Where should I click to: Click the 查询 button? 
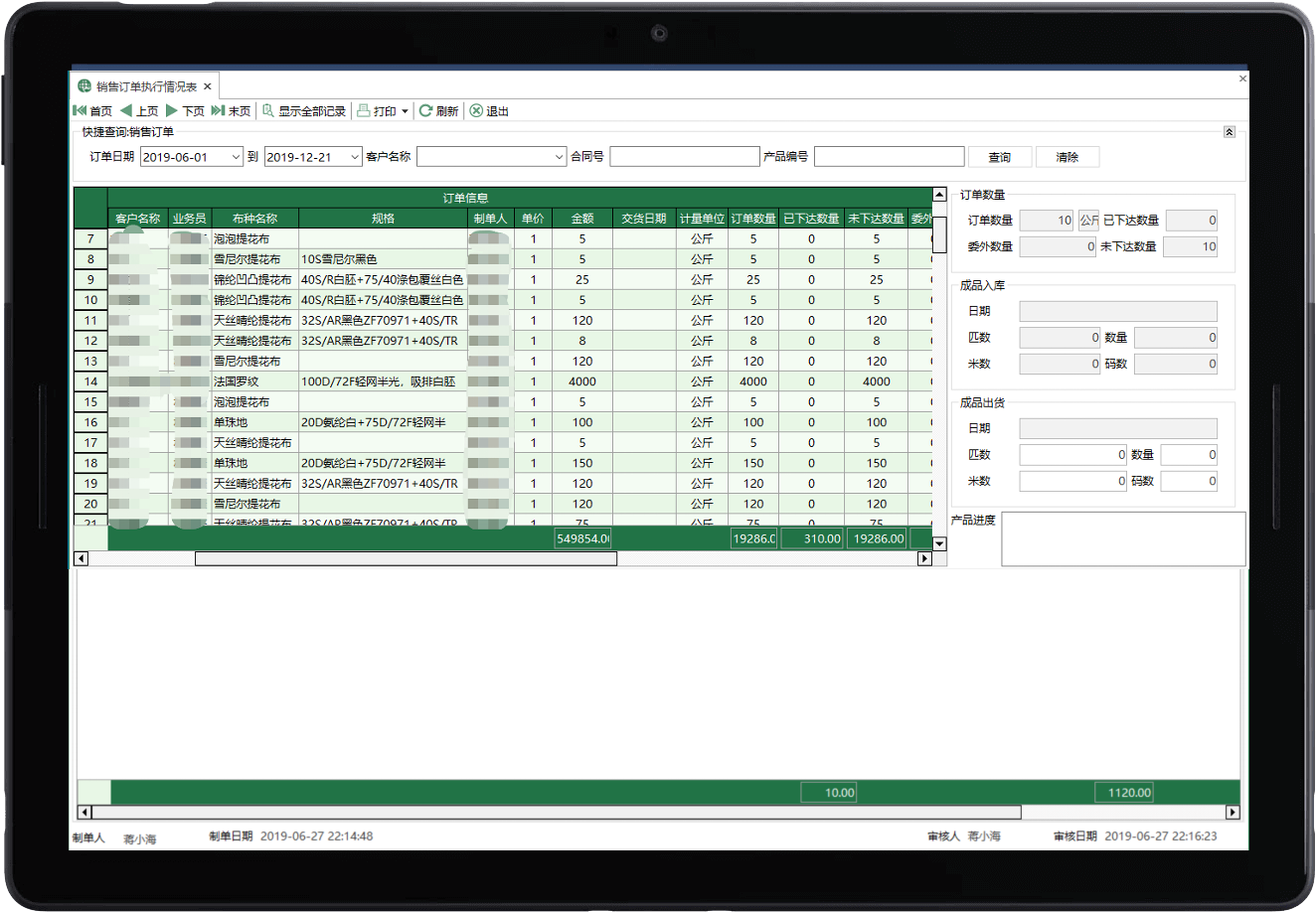[999, 157]
